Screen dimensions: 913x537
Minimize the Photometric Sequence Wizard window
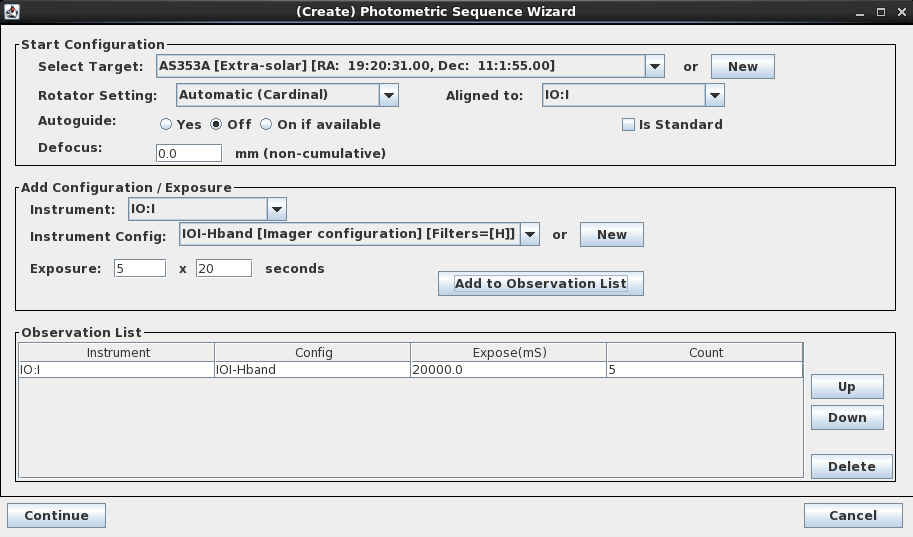click(860, 12)
